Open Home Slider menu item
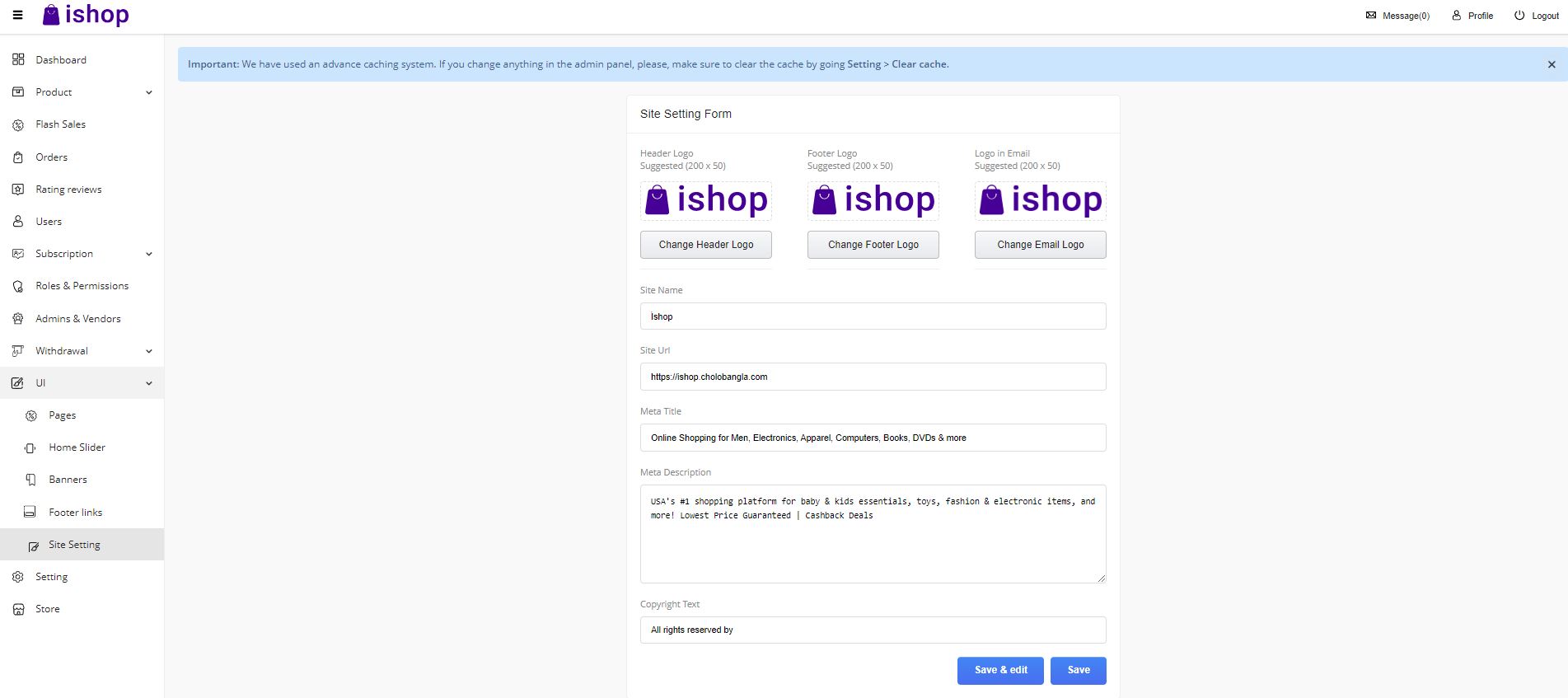The height and width of the screenshot is (698, 1568). (77, 447)
